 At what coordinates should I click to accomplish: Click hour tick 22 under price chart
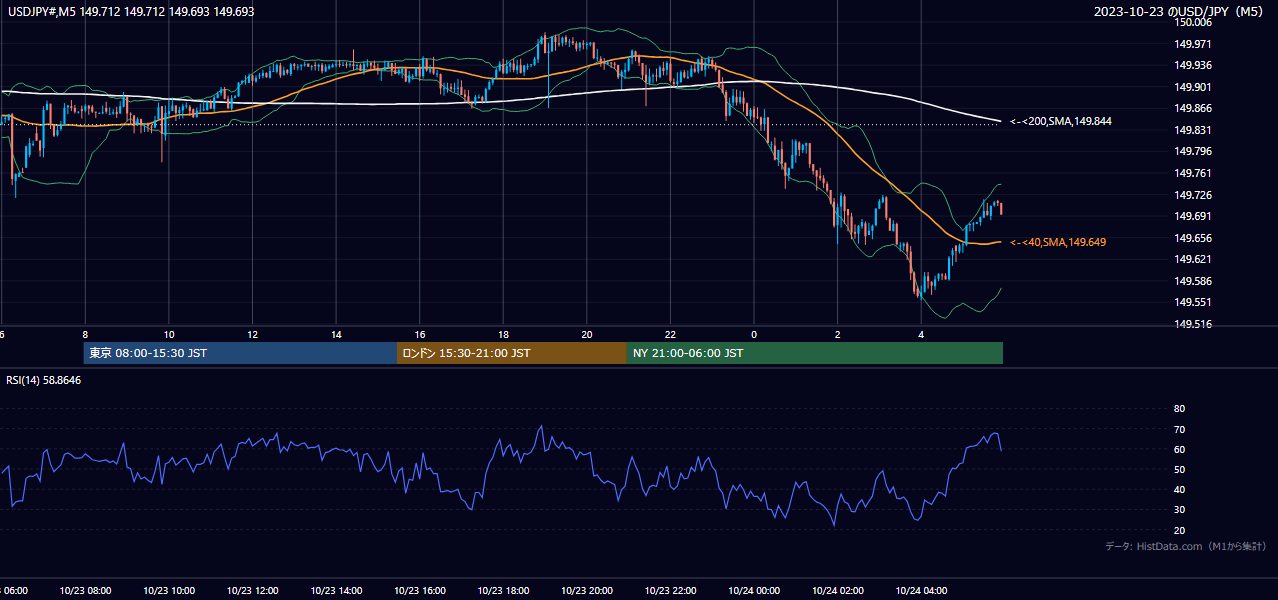pos(671,335)
